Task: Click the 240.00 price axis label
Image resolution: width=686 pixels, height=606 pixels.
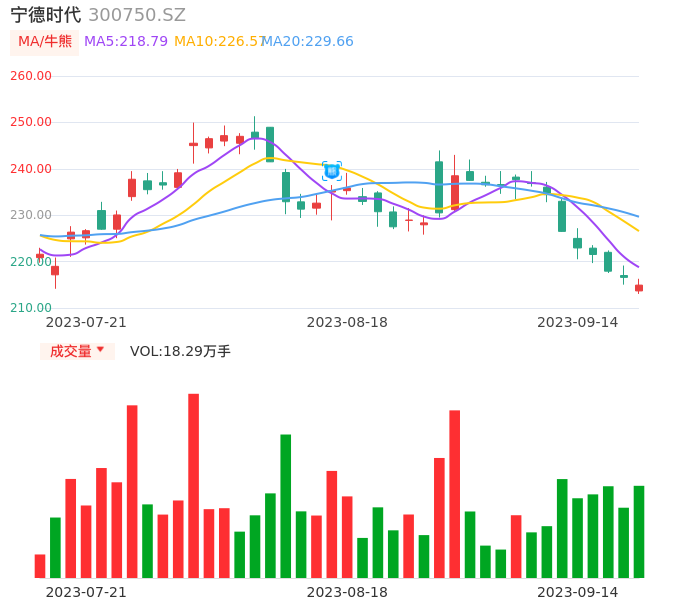Action: 31,168
